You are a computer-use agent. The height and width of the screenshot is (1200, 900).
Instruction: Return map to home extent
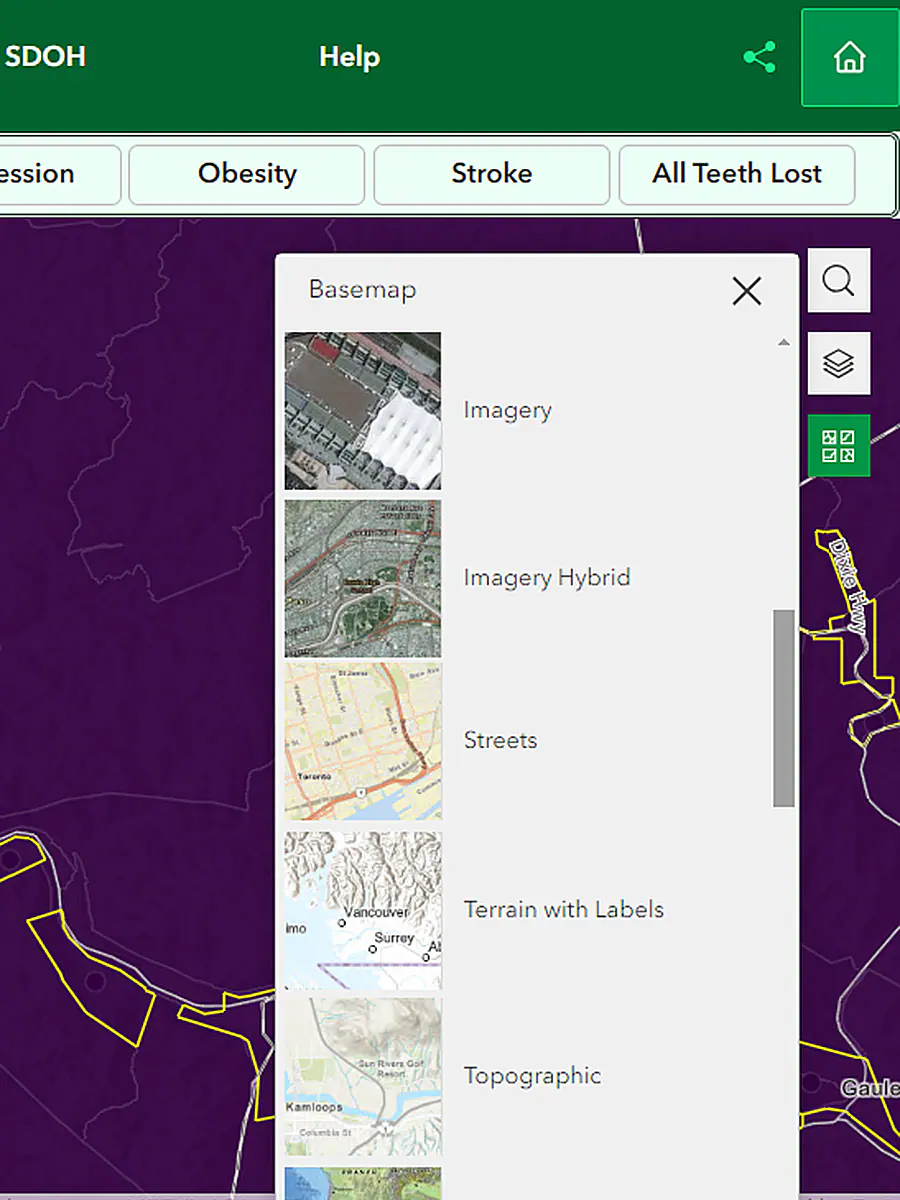click(849, 57)
